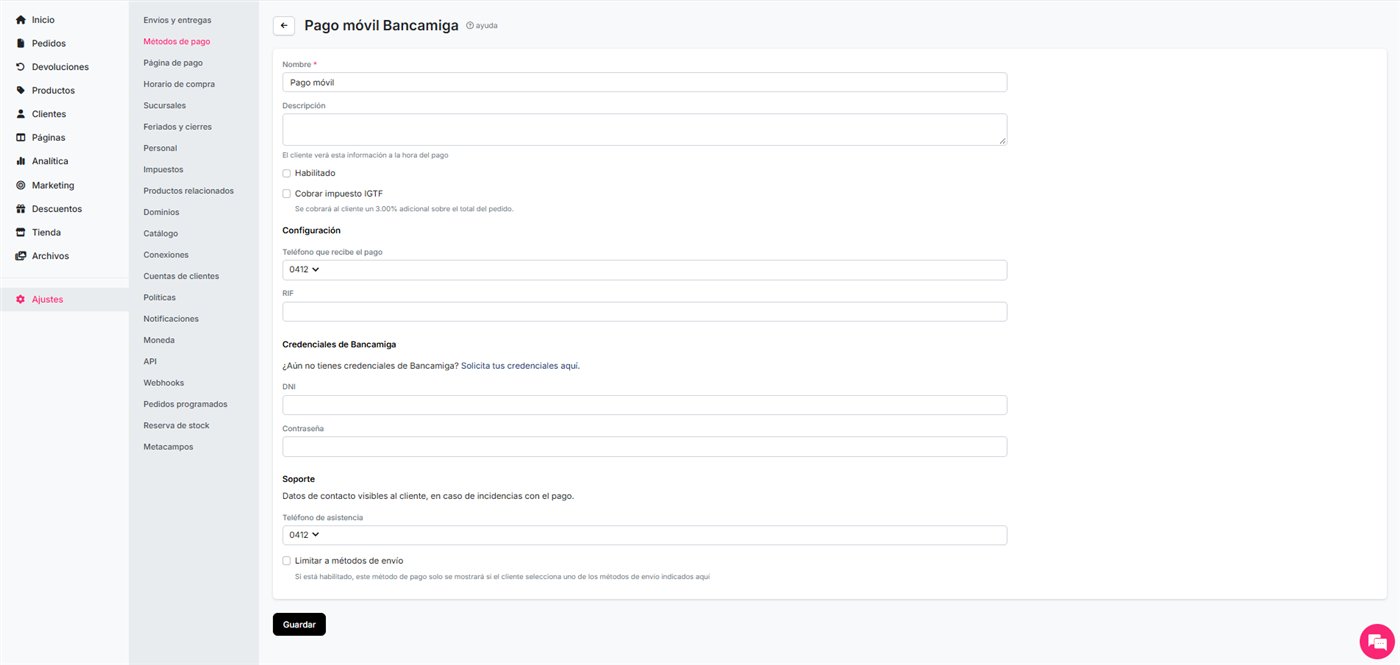Check Cobrar impuesto IGTF
The image size is (1400, 665).
tap(287, 194)
